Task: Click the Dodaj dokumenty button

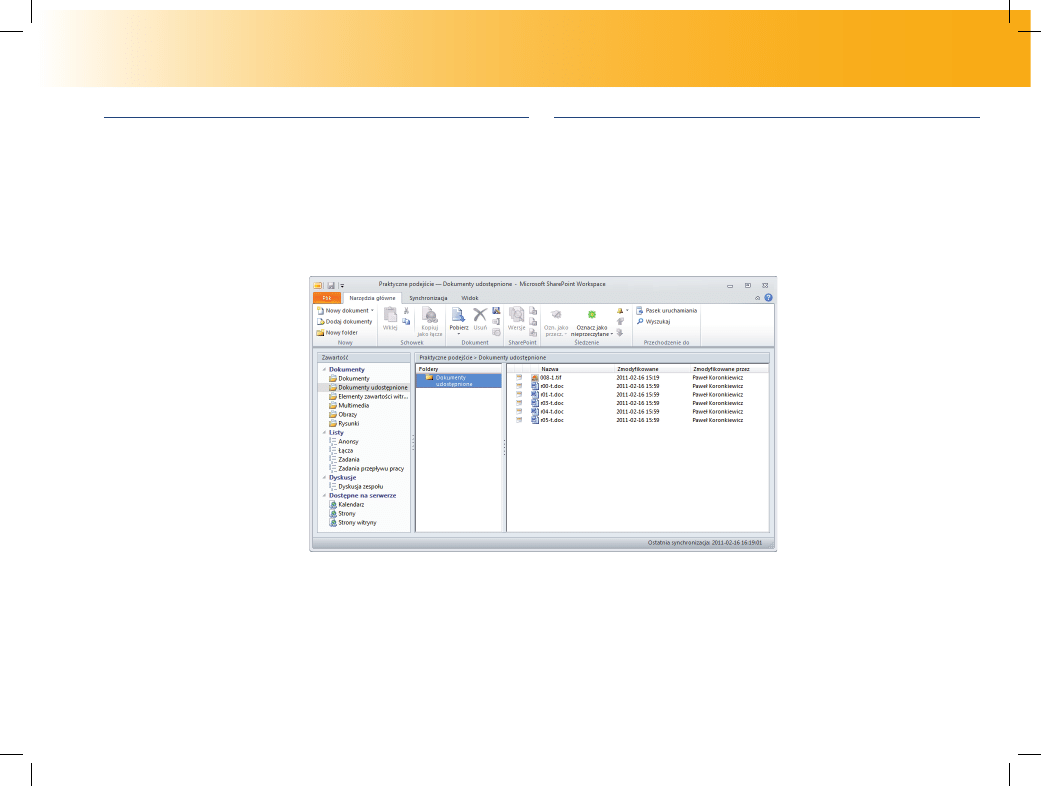Action: click(x=344, y=322)
